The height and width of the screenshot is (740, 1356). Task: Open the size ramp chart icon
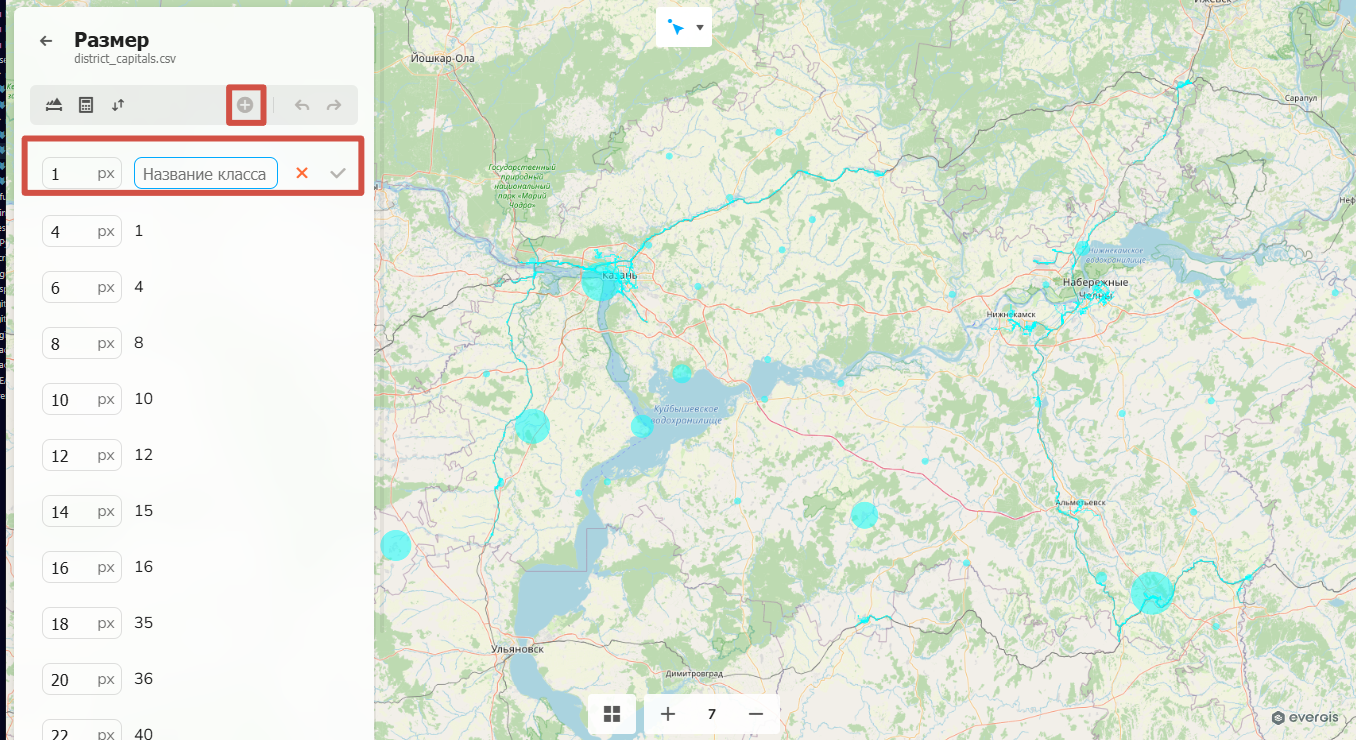point(54,105)
